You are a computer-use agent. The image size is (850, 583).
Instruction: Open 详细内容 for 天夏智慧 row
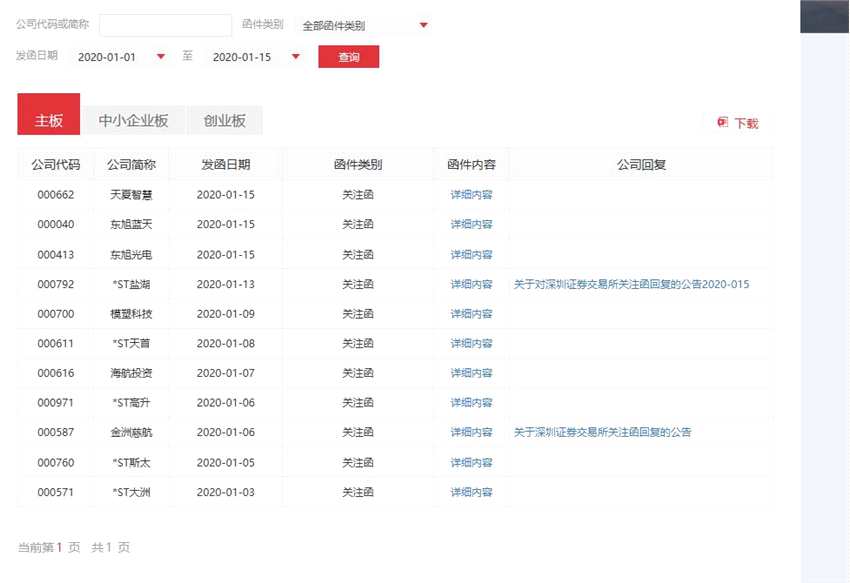[471, 195]
